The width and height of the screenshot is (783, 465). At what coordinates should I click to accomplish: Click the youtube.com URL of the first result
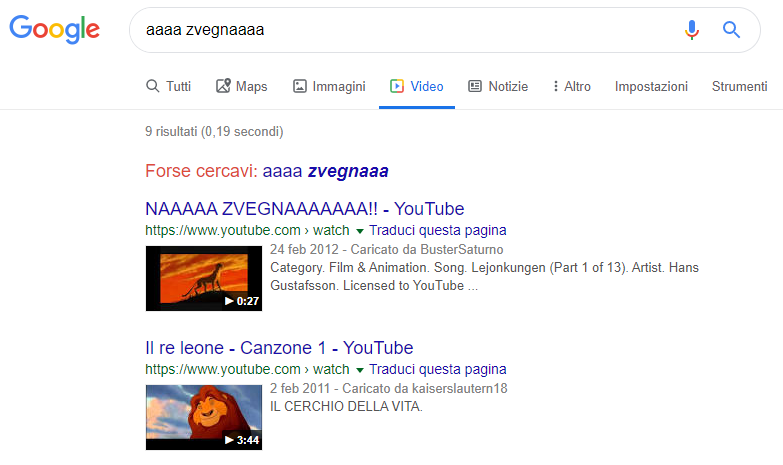tap(247, 230)
